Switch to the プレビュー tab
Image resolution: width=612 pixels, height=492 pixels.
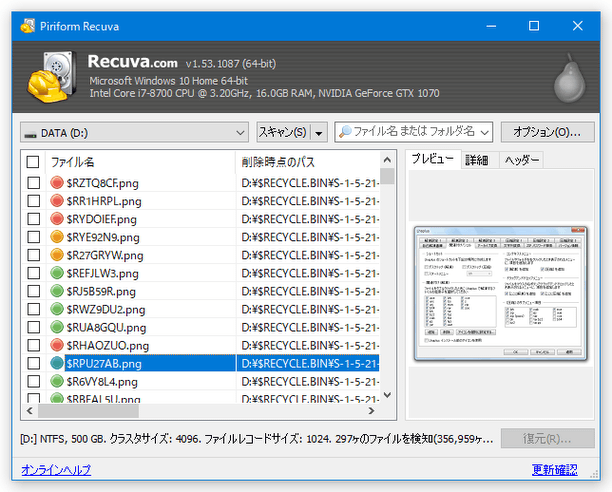point(432,159)
